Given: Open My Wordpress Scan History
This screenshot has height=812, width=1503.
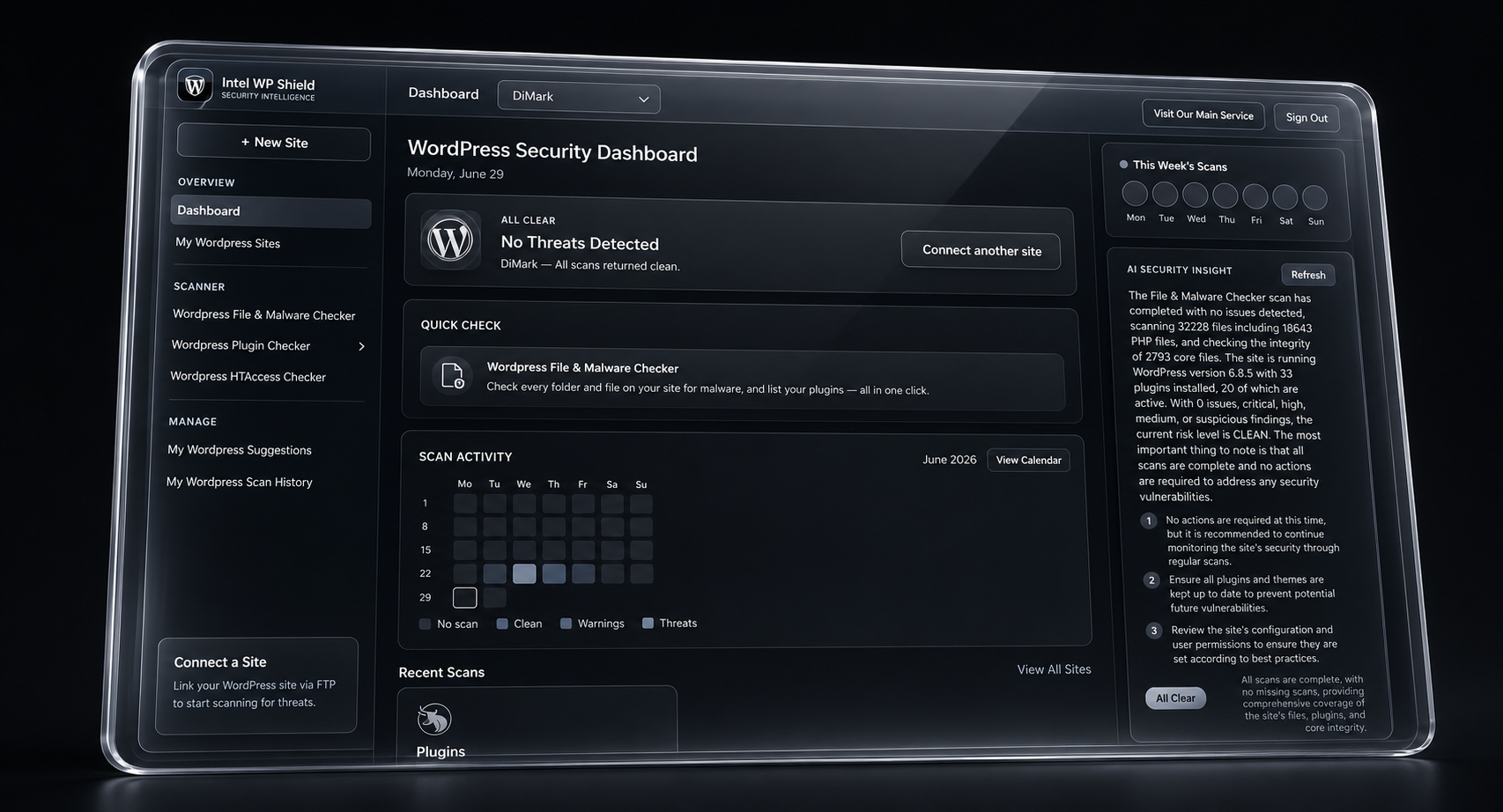Looking at the screenshot, I should [240, 482].
